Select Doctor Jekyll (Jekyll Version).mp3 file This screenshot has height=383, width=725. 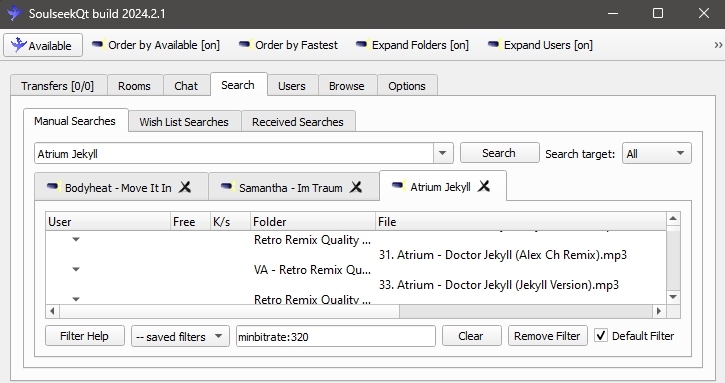click(x=499, y=285)
